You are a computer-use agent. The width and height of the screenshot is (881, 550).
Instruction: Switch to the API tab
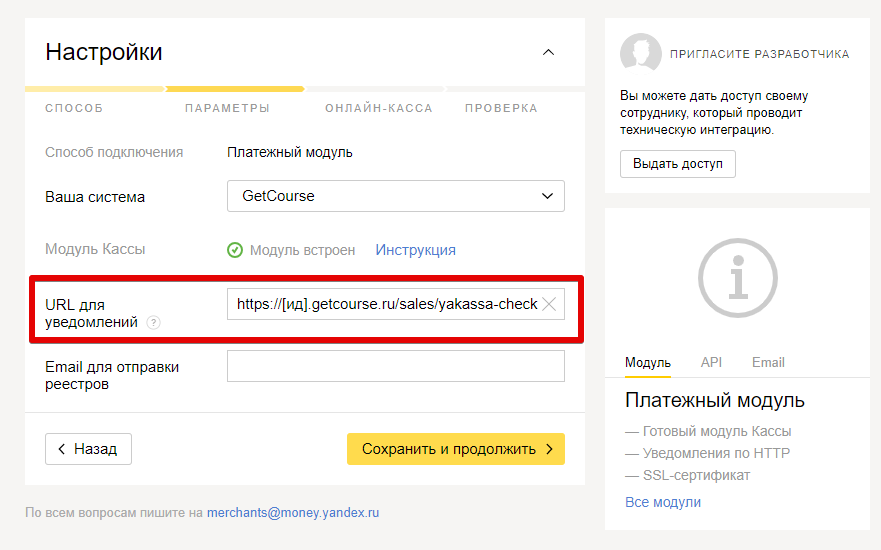coord(711,362)
